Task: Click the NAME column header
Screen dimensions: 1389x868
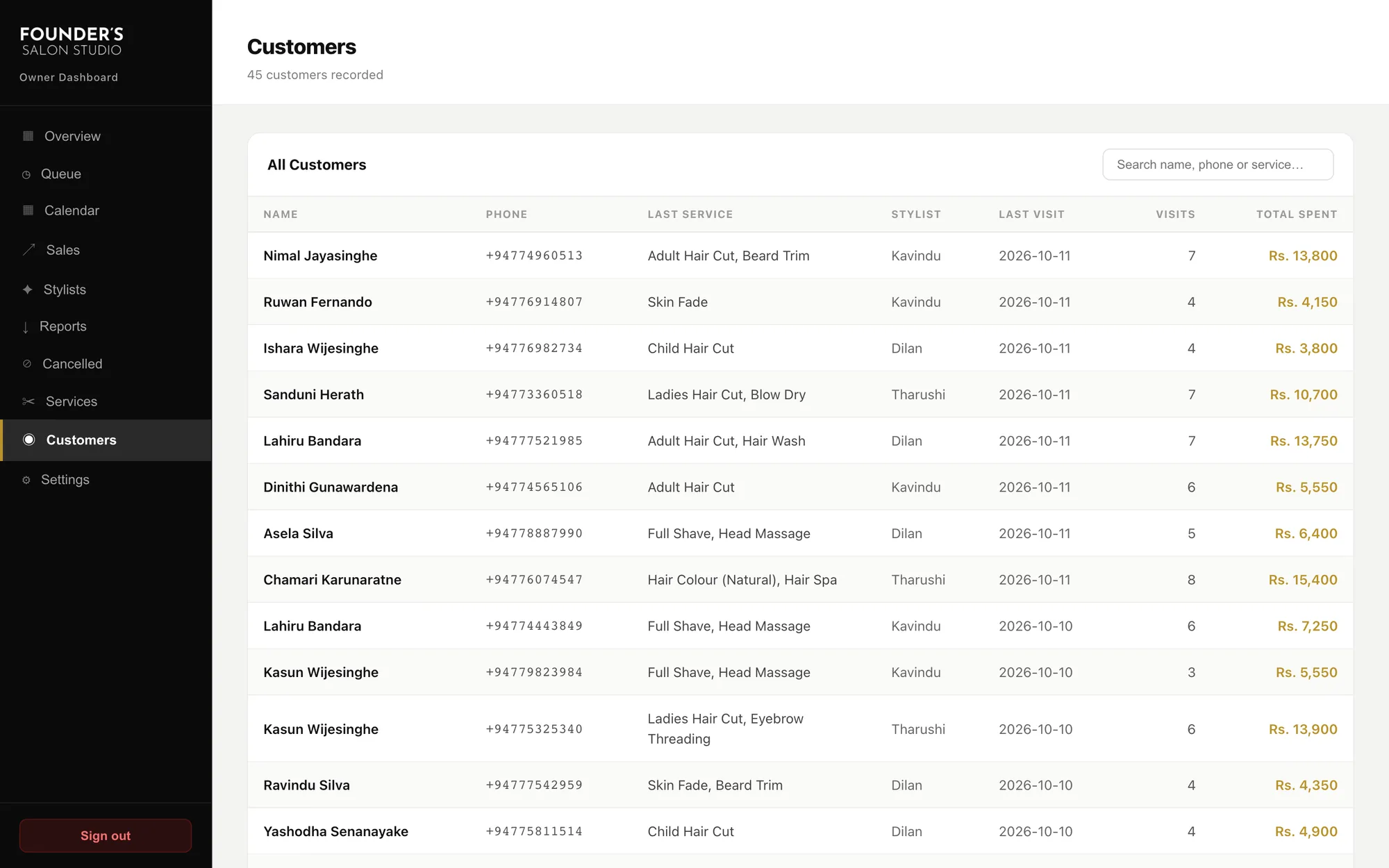Action: pyautogui.click(x=281, y=215)
